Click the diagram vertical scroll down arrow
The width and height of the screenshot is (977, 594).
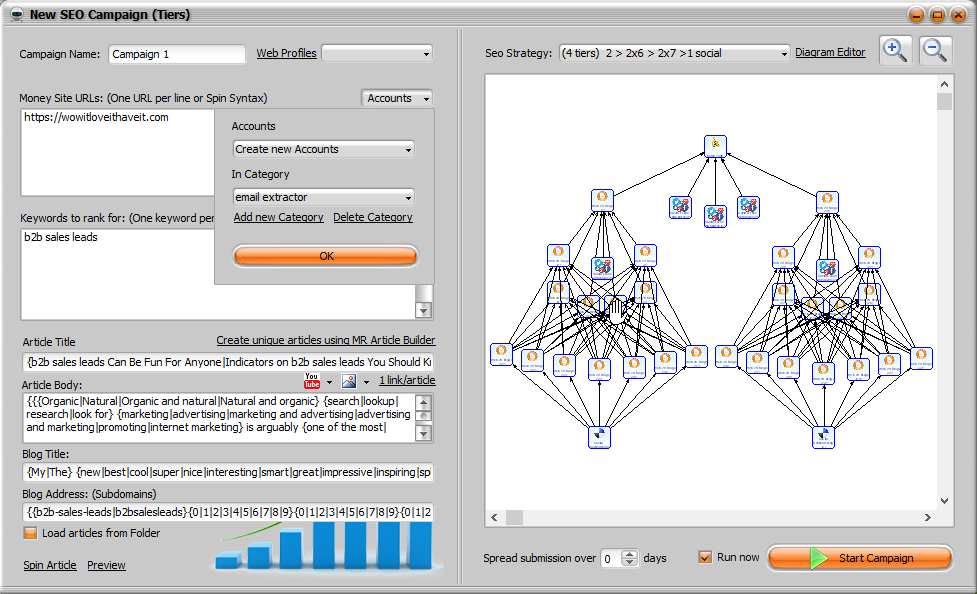coord(945,501)
